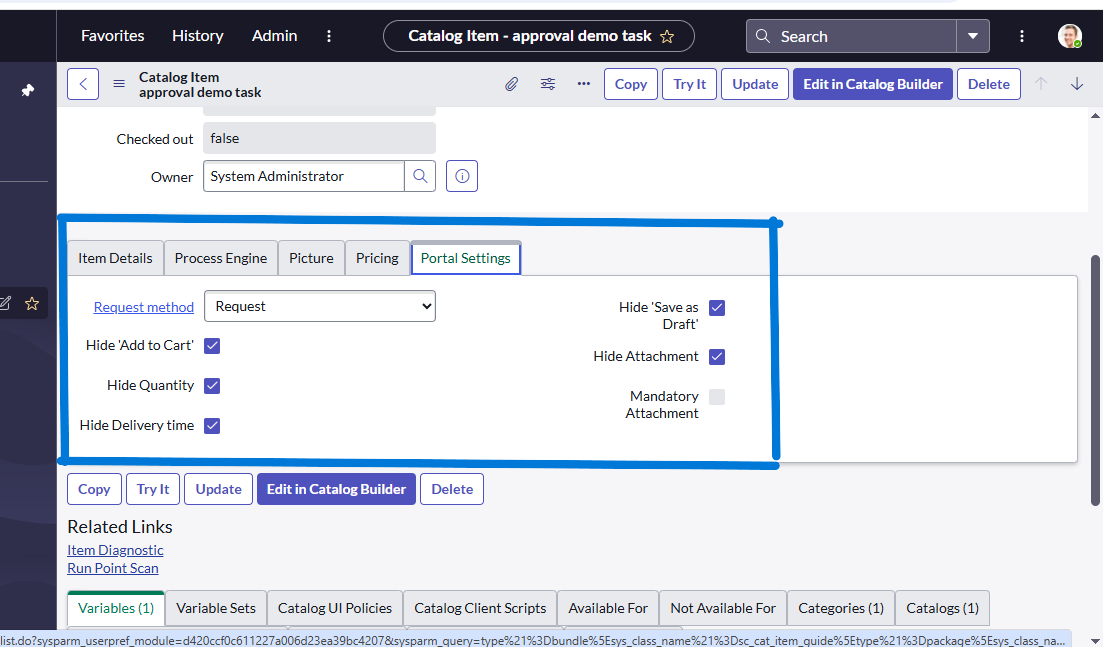Open the additional actions ellipsis icon in header
The width and height of the screenshot is (1103, 647).
point(583,84)
